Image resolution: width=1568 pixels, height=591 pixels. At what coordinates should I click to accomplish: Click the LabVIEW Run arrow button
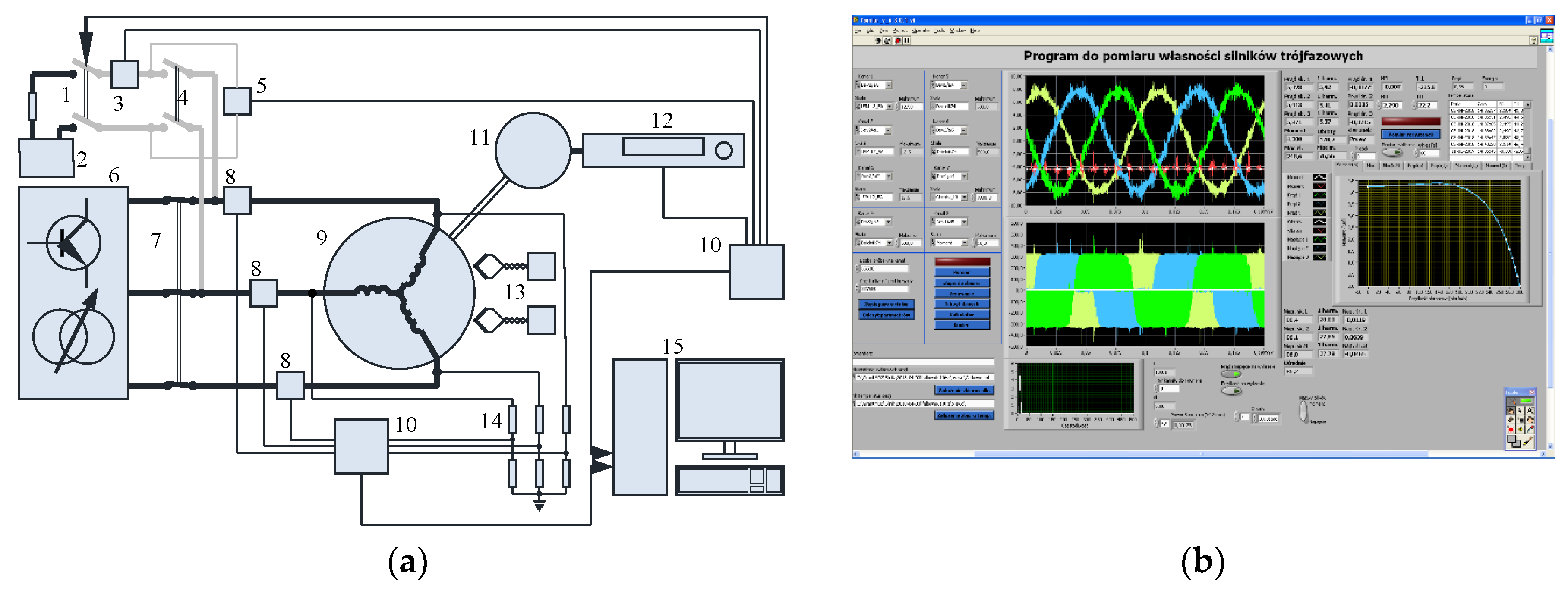[878, 41]
